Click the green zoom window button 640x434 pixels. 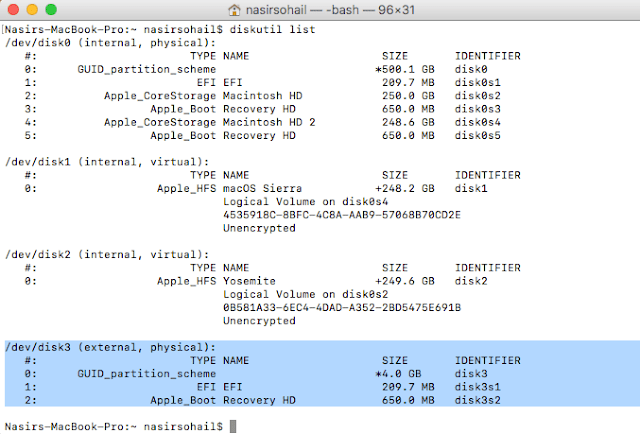(51, 9)
